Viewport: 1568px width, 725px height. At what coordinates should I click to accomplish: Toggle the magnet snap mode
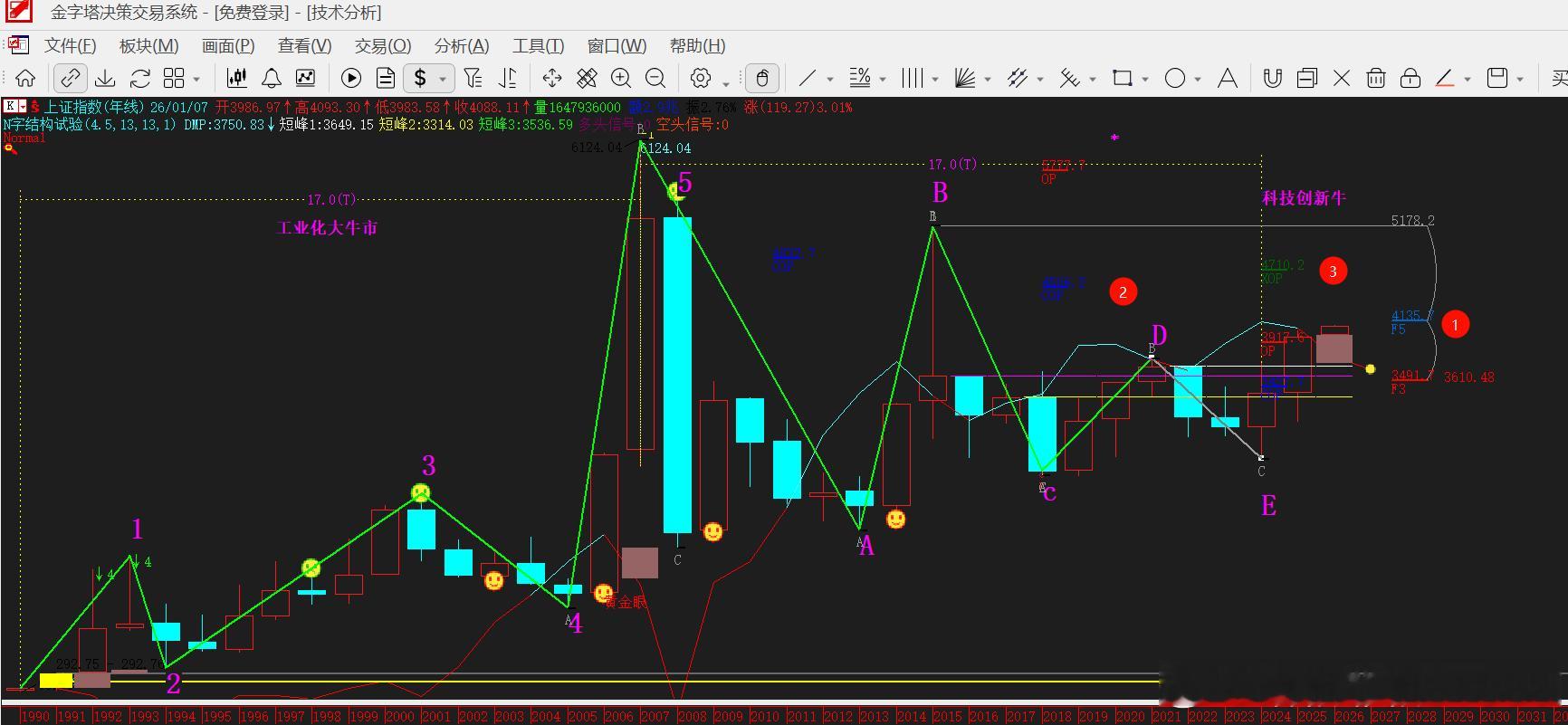tap(1273, 78)
